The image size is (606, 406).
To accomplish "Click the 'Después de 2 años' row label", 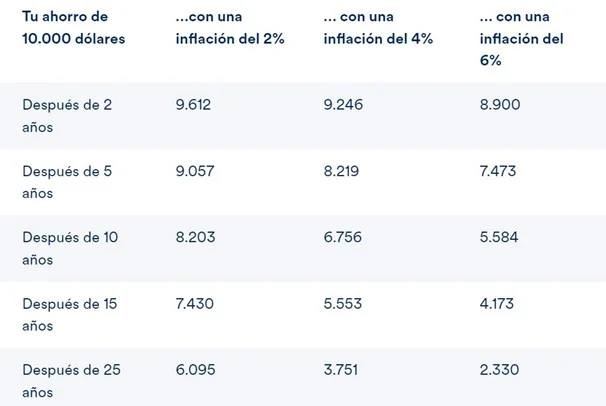I will pos(66,115).
